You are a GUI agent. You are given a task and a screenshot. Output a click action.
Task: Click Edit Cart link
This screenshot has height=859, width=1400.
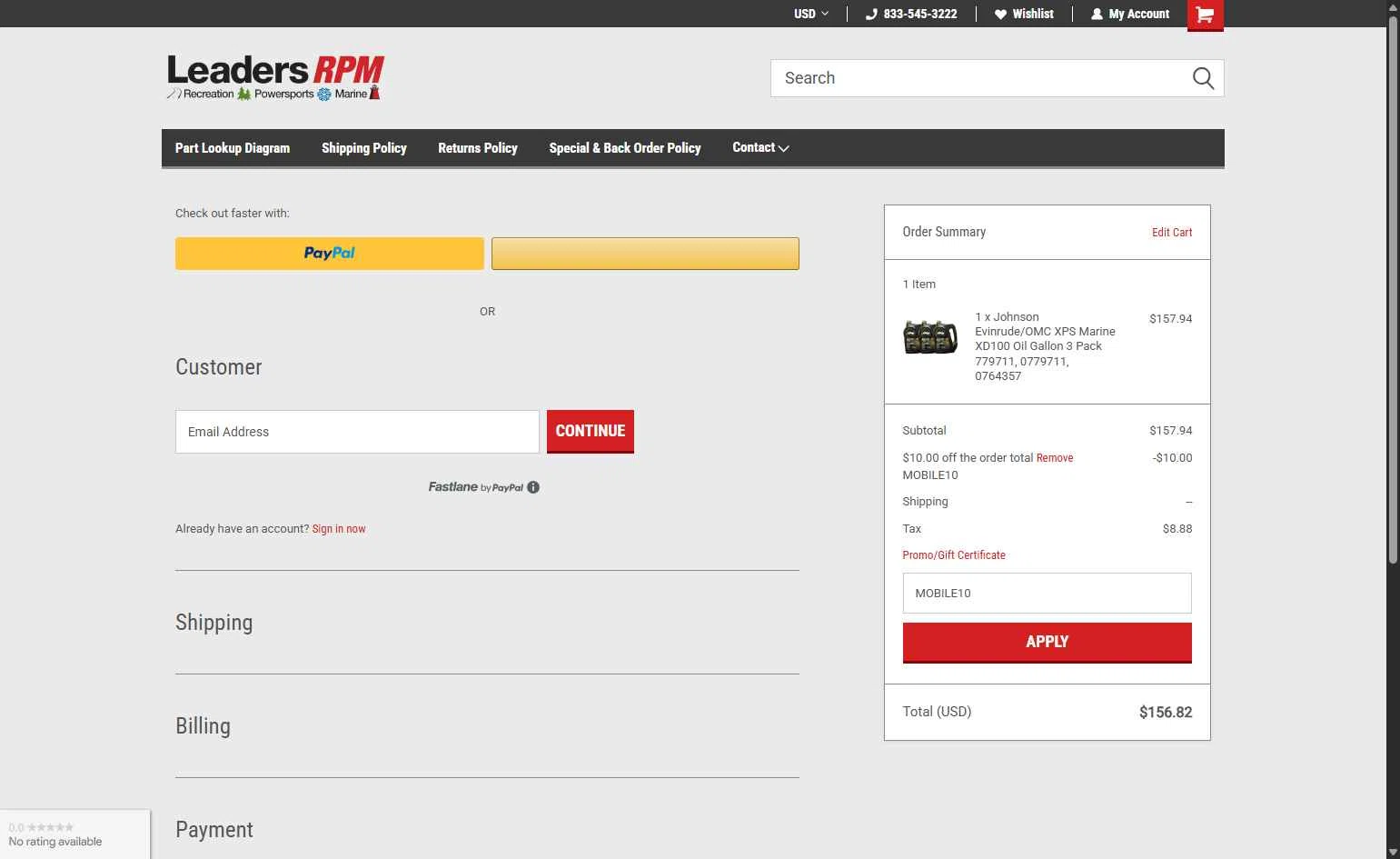click(1172, 233)
